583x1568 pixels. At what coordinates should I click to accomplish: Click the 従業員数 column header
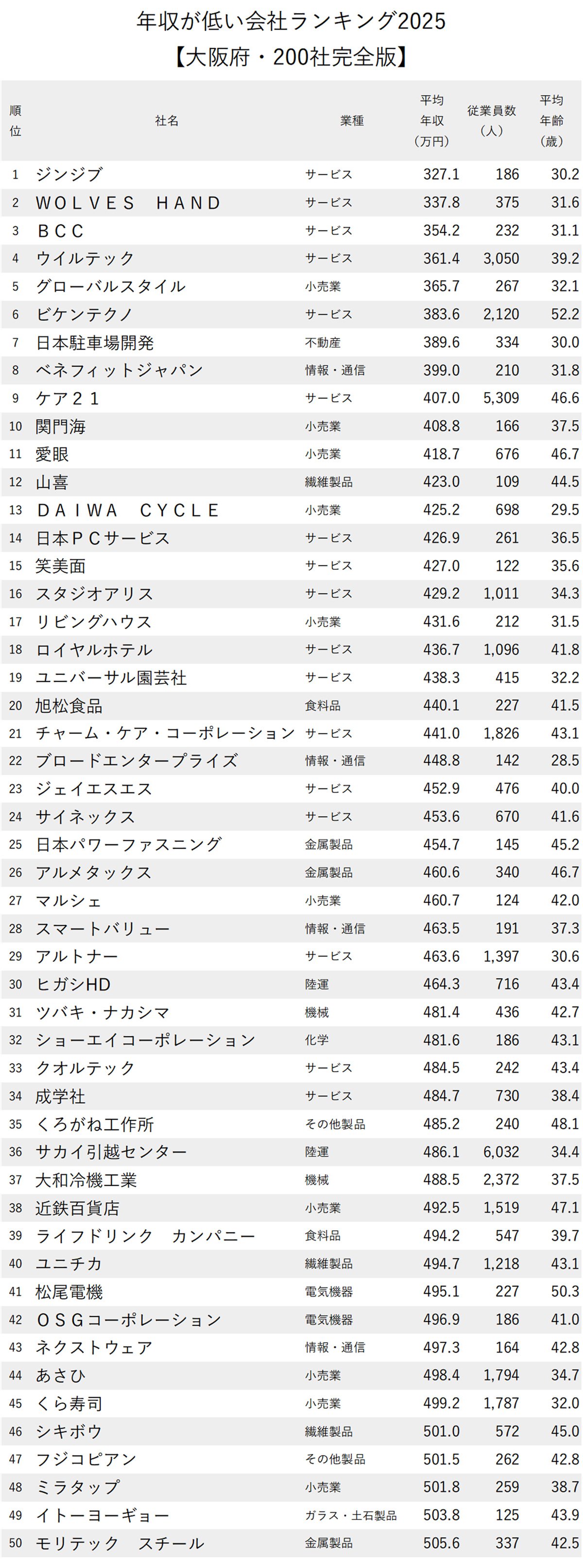pyautogui.click(x=491, y=120)
